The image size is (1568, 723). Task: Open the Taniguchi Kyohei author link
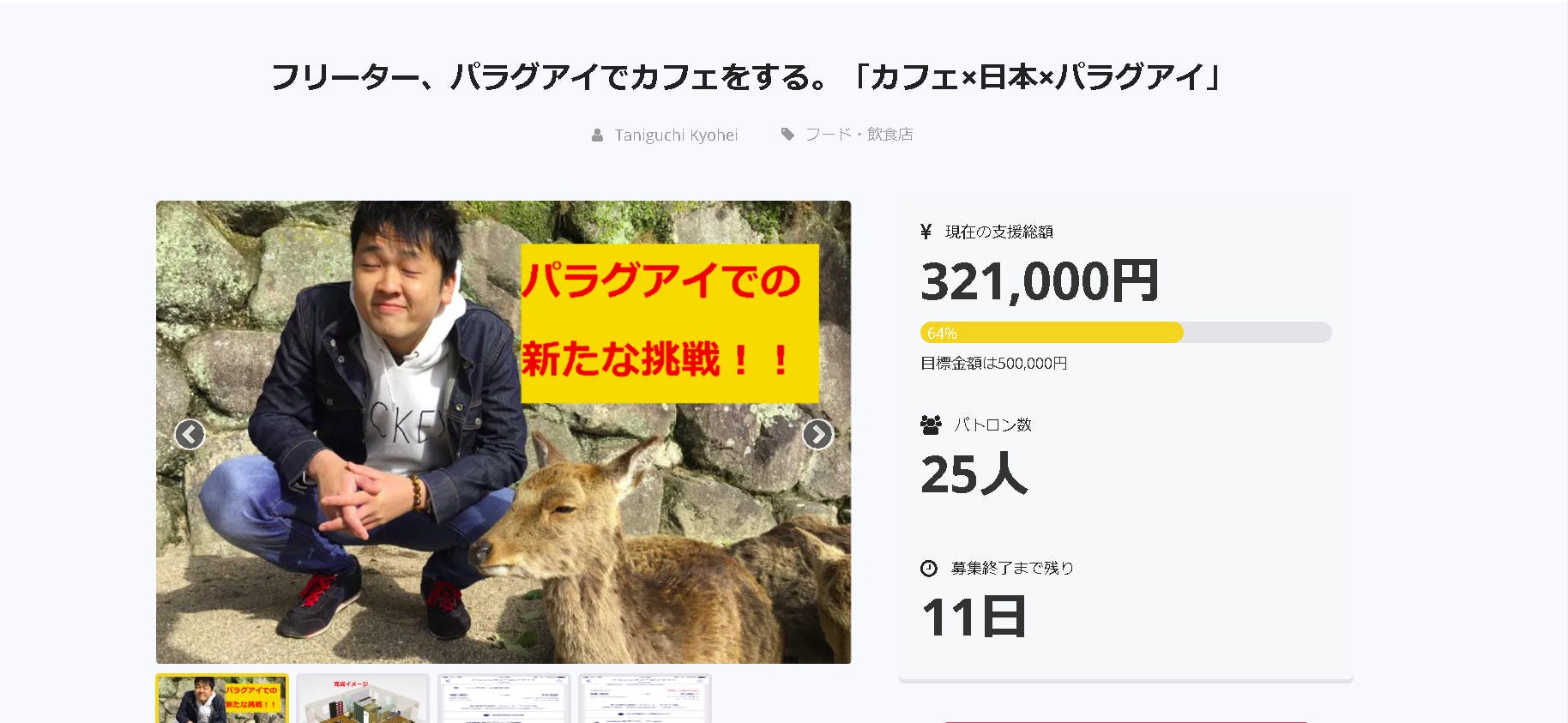pos(676,136)
